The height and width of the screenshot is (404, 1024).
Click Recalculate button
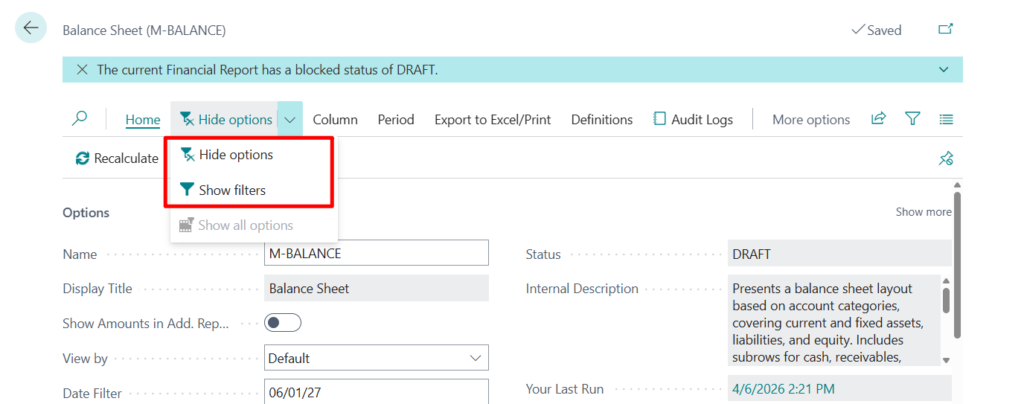tap(117, 158)
